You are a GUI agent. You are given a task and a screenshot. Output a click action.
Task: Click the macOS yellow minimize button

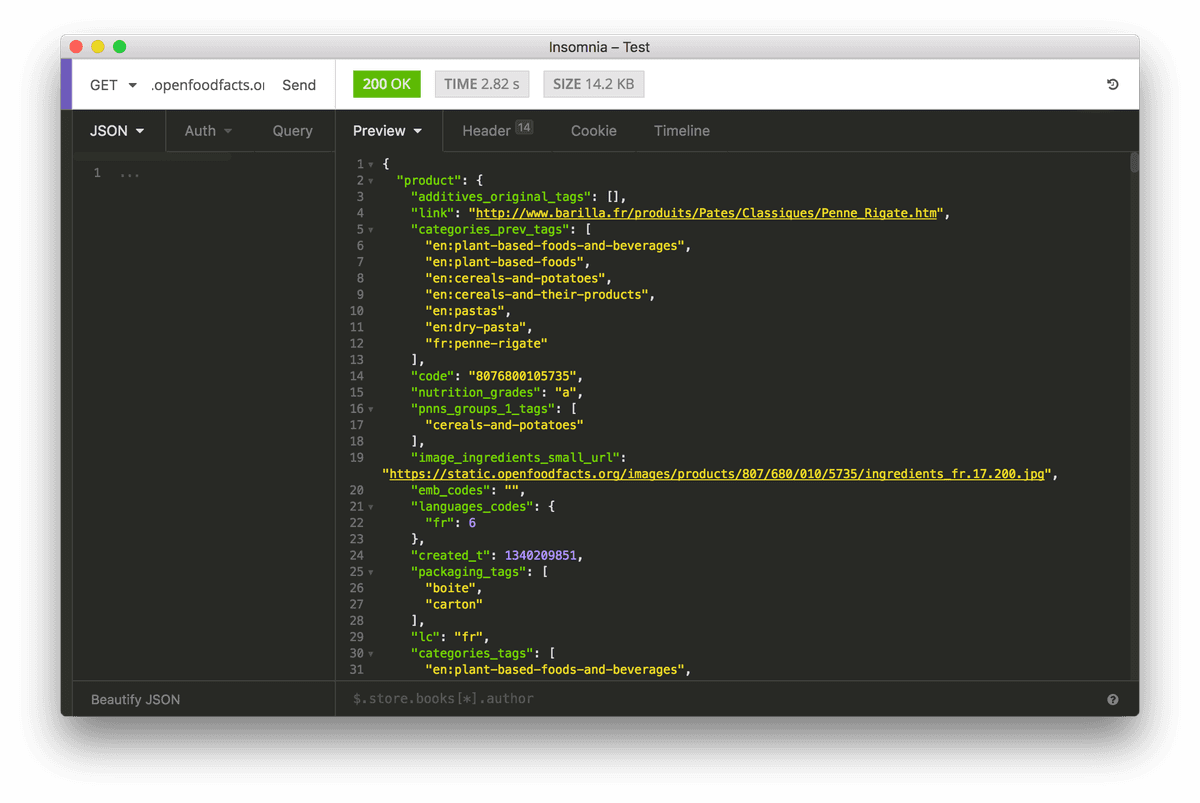pyautogui.click(x=98, y=47)
